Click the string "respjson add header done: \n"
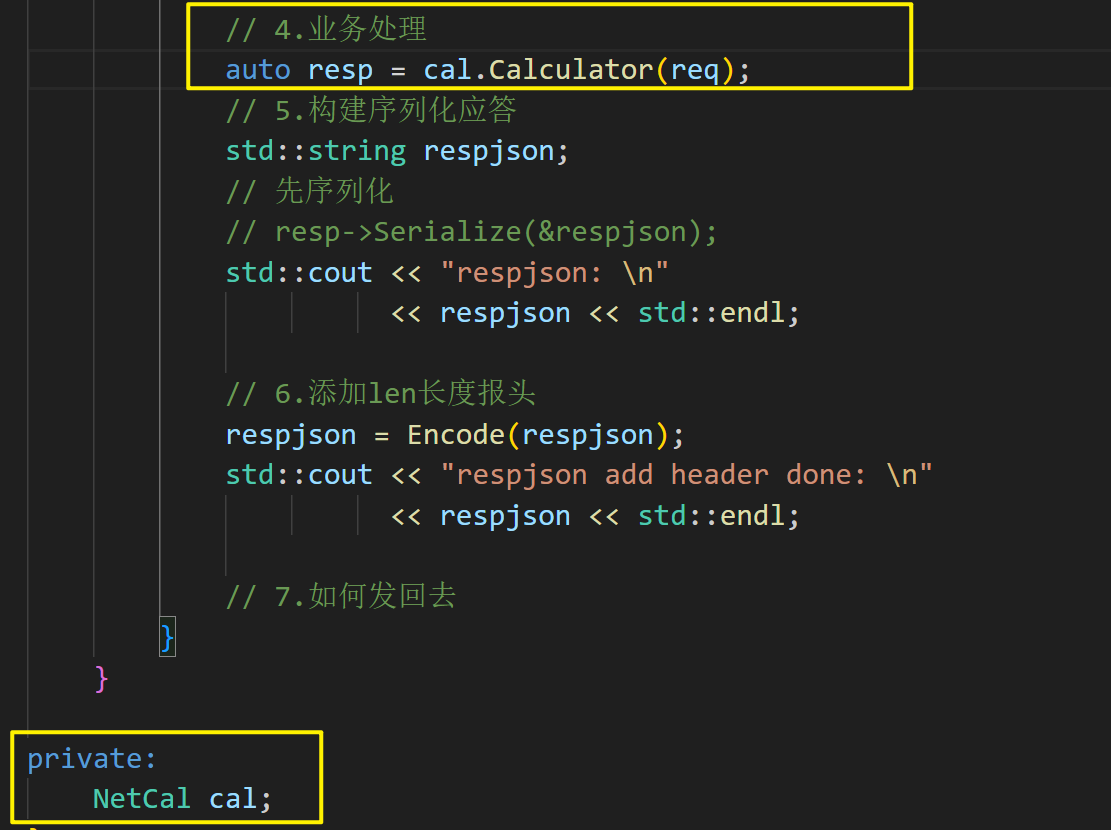Image resolution: width=1111 pixels, height=830 pixels. (686, 474)
